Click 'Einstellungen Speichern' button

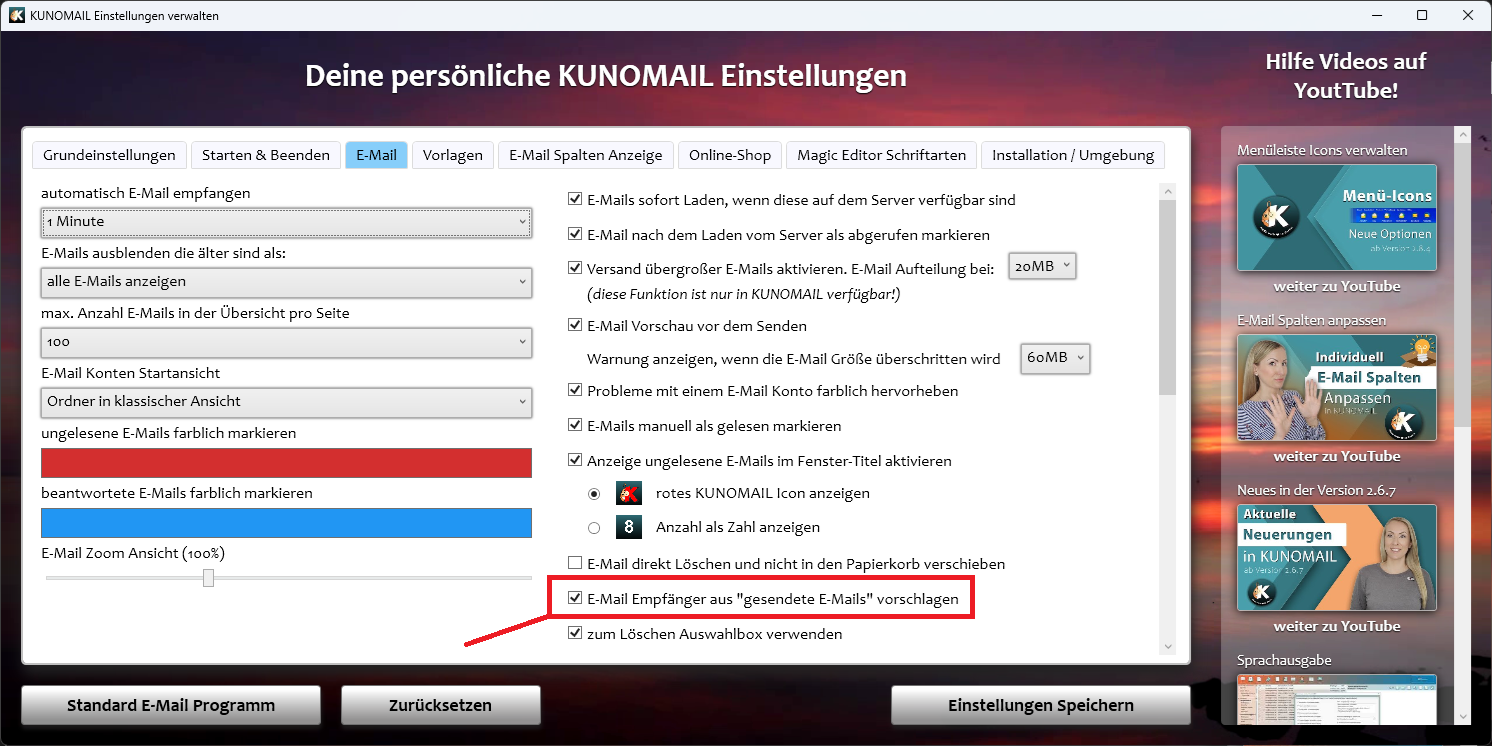click(x=1041, y=705)
